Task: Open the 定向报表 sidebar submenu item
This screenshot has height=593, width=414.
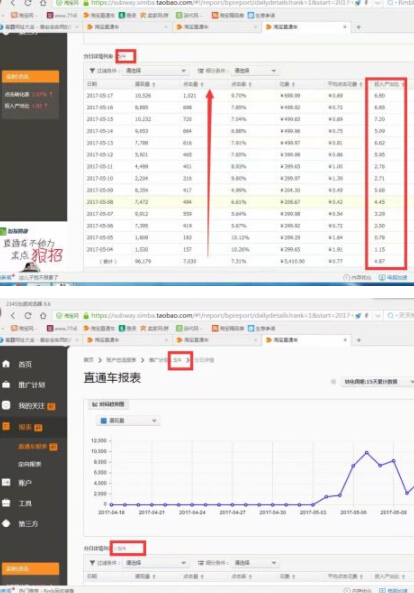Action: click(29, 464)
